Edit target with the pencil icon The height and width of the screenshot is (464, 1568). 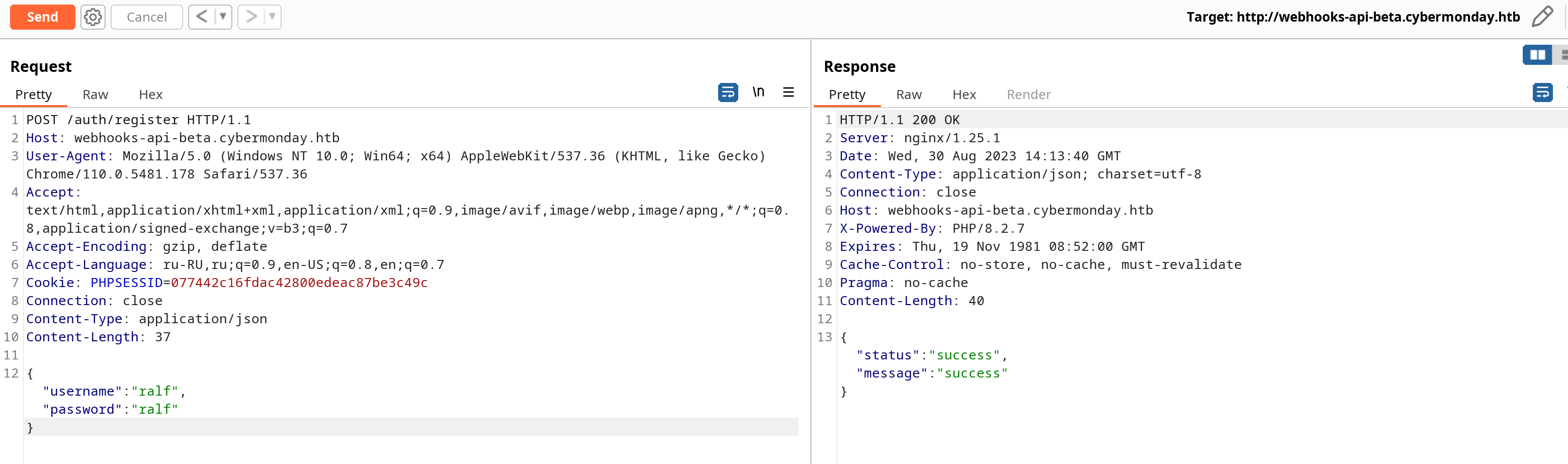coord(1542,17)
